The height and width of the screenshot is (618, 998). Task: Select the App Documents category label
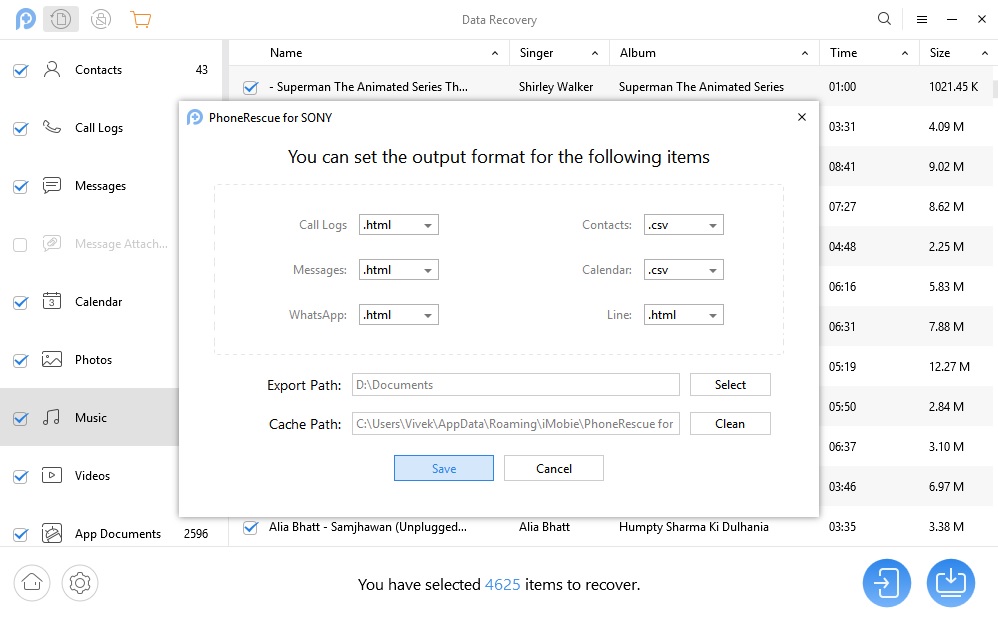click(118, 534)
